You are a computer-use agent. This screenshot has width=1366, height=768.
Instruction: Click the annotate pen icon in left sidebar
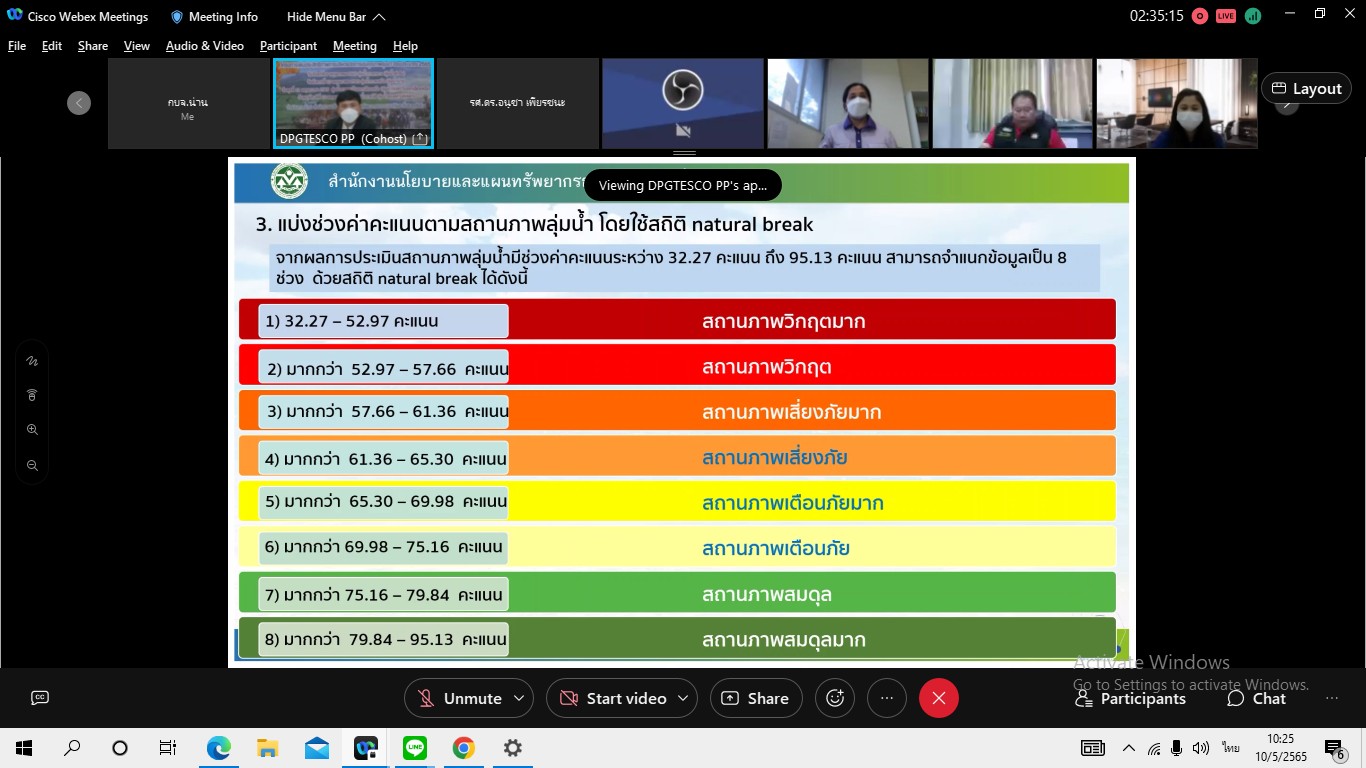point(32,361)
